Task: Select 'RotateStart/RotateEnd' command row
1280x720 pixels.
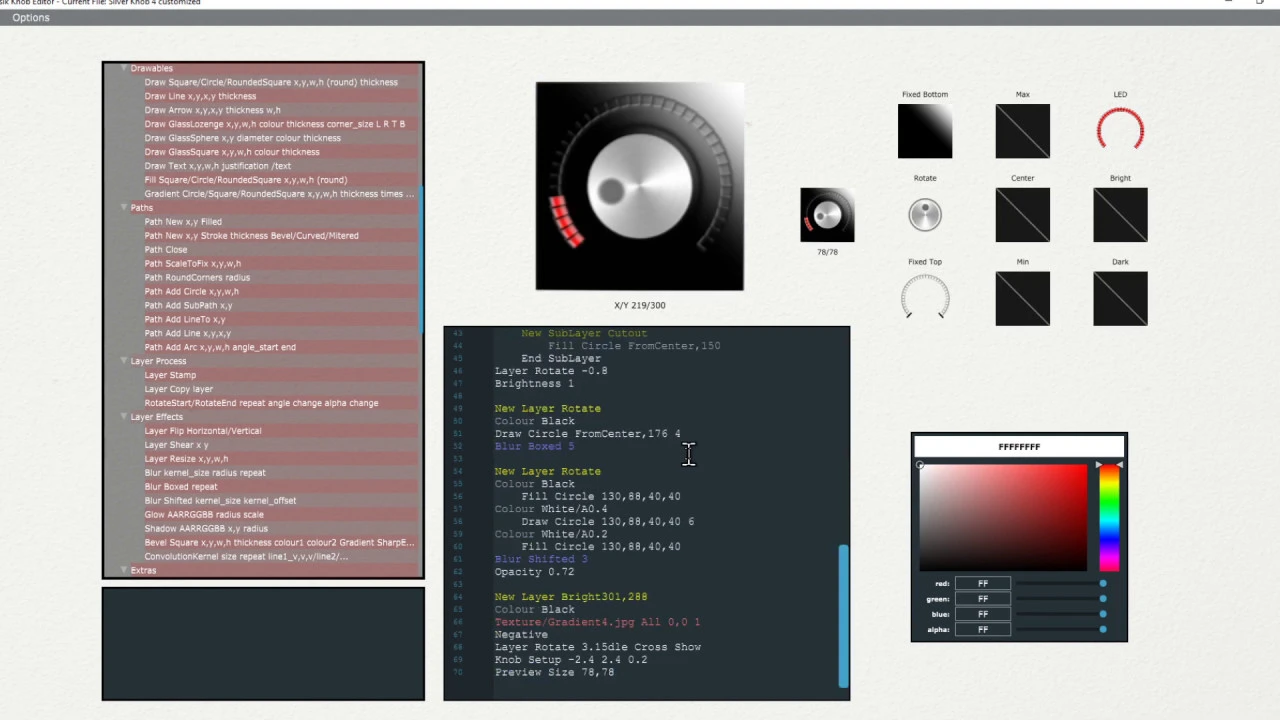Action: click(x=261, y=403)
